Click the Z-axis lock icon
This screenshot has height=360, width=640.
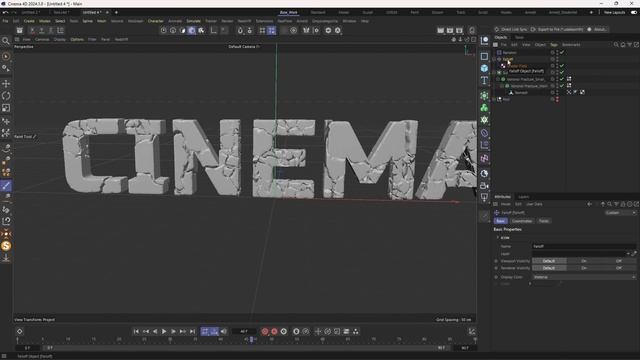(x=51, y=31)
